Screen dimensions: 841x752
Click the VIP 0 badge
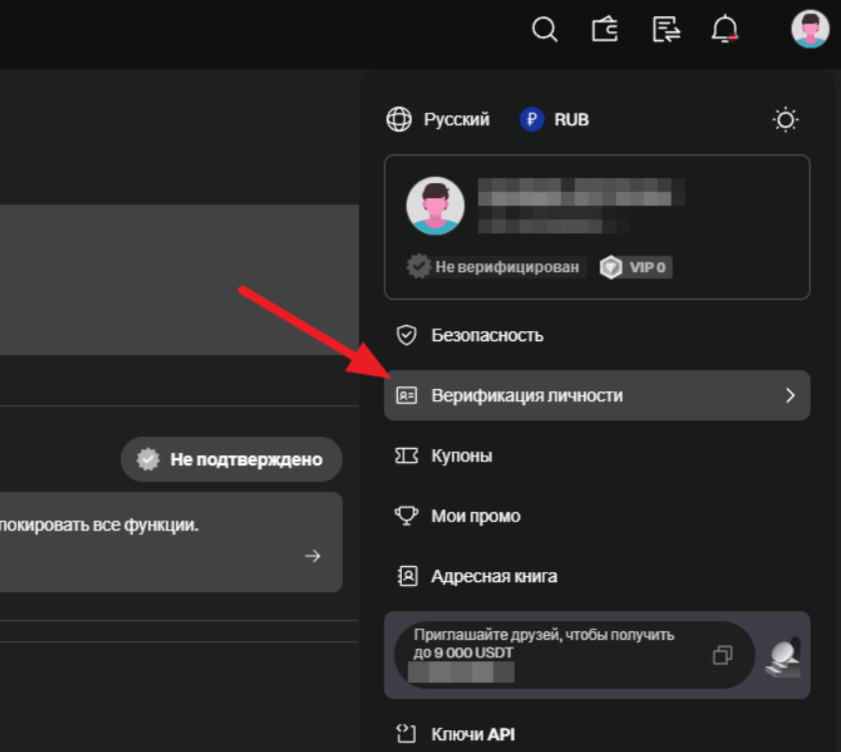point(636,267)
